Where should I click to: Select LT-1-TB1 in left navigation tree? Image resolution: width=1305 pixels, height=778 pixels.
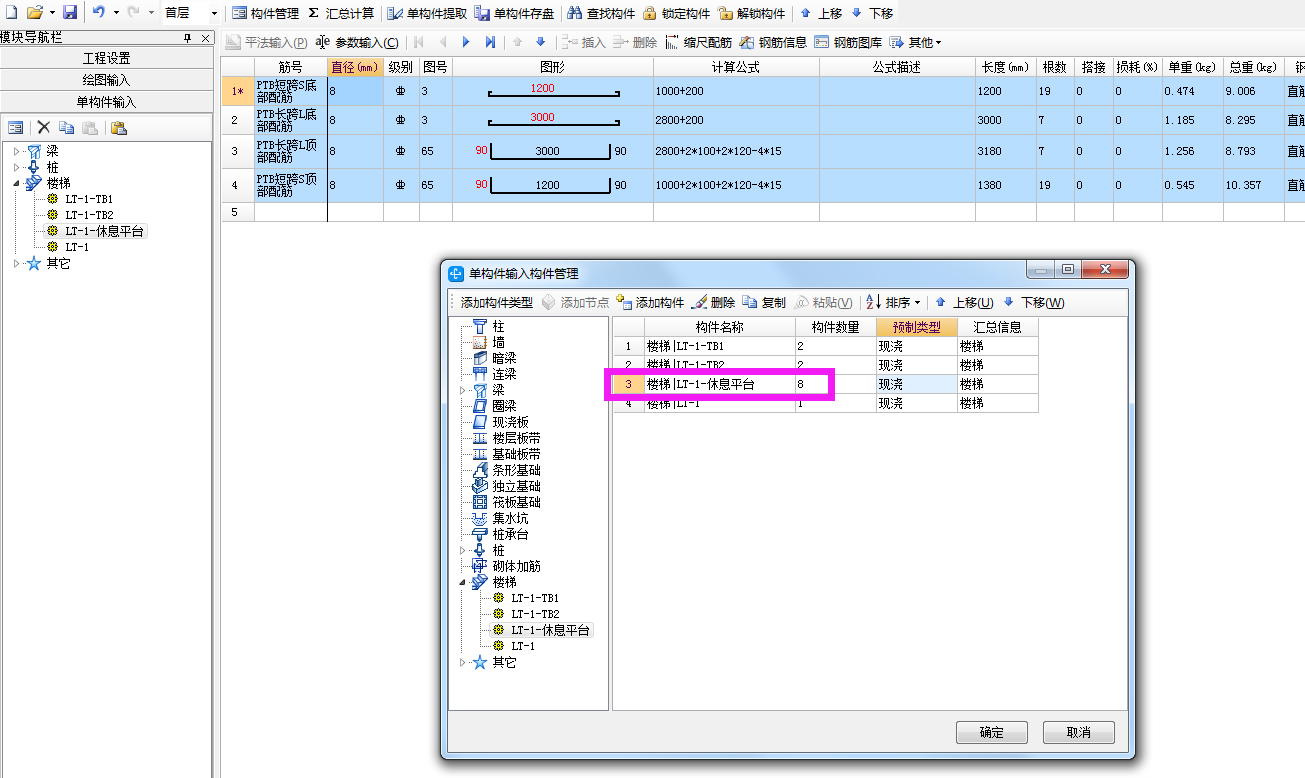[x=89, y=199]
